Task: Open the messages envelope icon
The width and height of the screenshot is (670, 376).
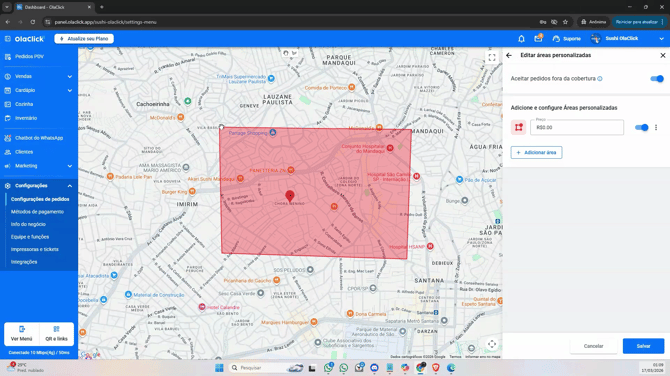Action: point(538,38)
